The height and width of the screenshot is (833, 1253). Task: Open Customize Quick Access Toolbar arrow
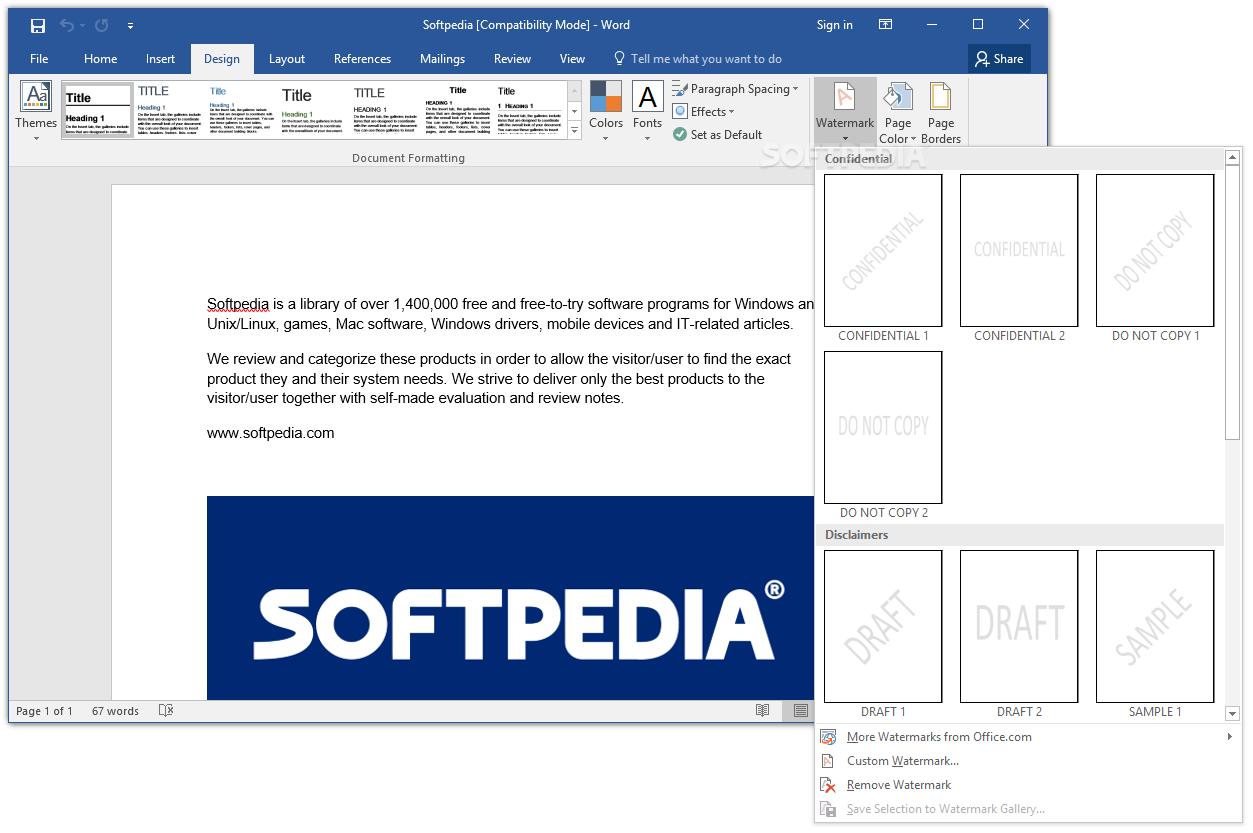point(130,26)
